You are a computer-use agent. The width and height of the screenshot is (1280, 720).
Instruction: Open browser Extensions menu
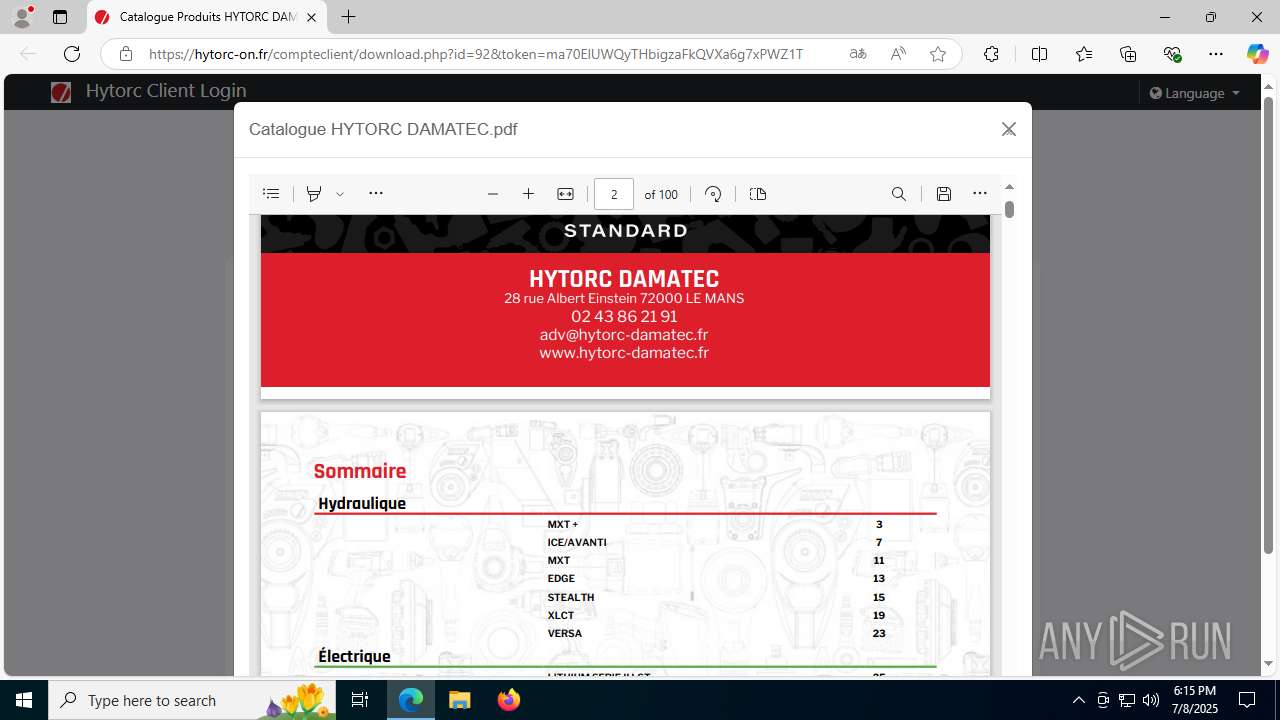(x=991, y=54)
